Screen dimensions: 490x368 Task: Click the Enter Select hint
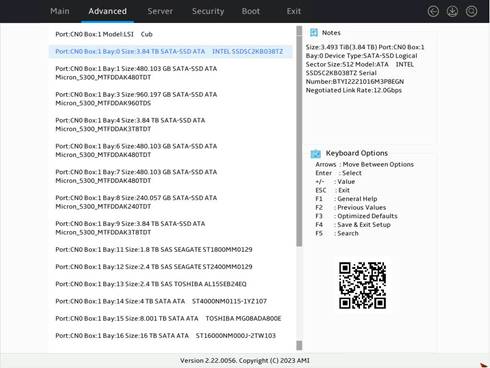tap(338, 173)
